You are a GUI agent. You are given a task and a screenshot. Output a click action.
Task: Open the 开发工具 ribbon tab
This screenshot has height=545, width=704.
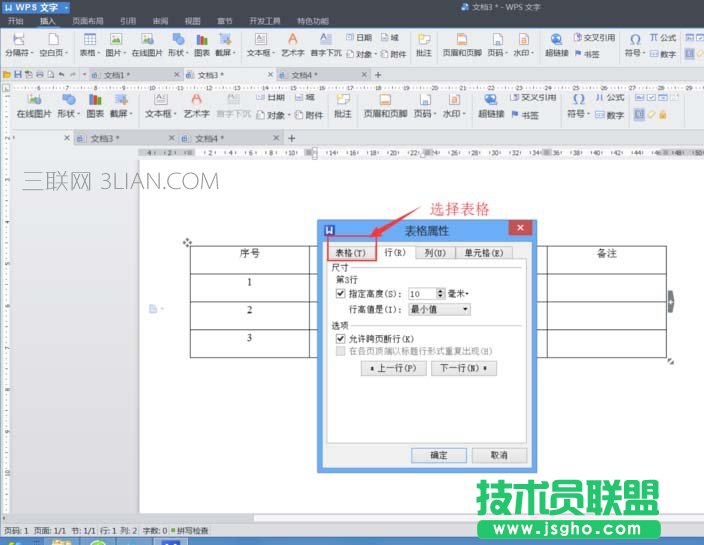coord(265,21)
